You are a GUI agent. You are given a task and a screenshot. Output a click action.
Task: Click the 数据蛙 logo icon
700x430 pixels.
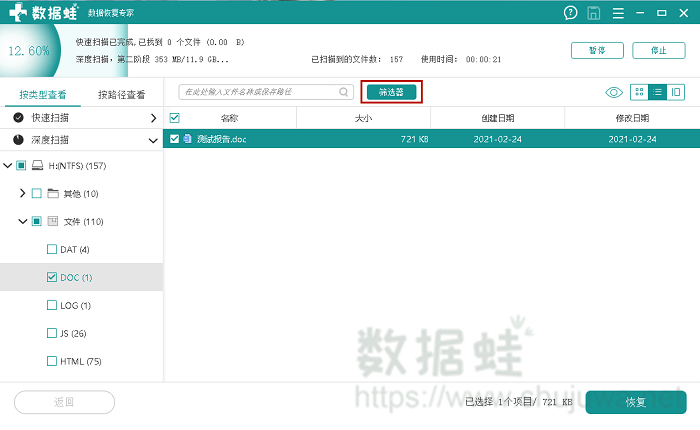coord(17,12)
